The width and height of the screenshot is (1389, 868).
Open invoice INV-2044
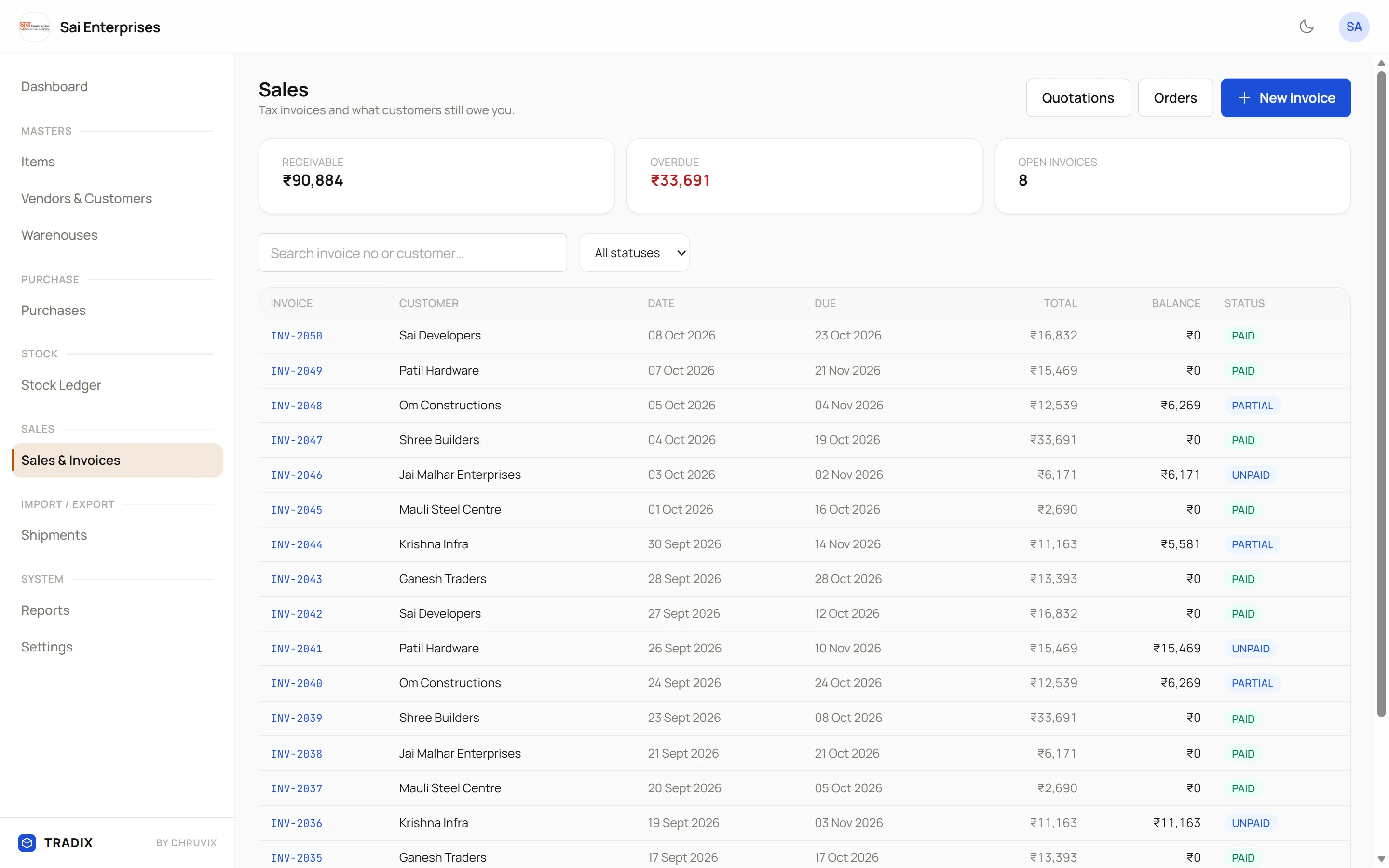coord(296,545)
